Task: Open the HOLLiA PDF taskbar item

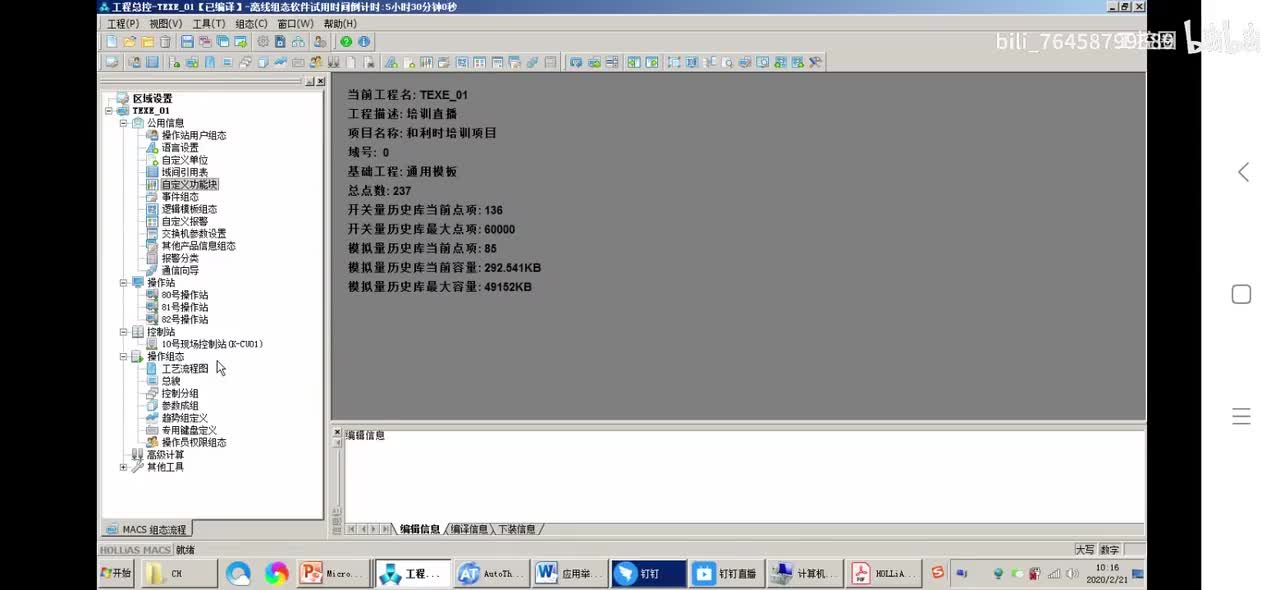Action: (x=885, y=573)
